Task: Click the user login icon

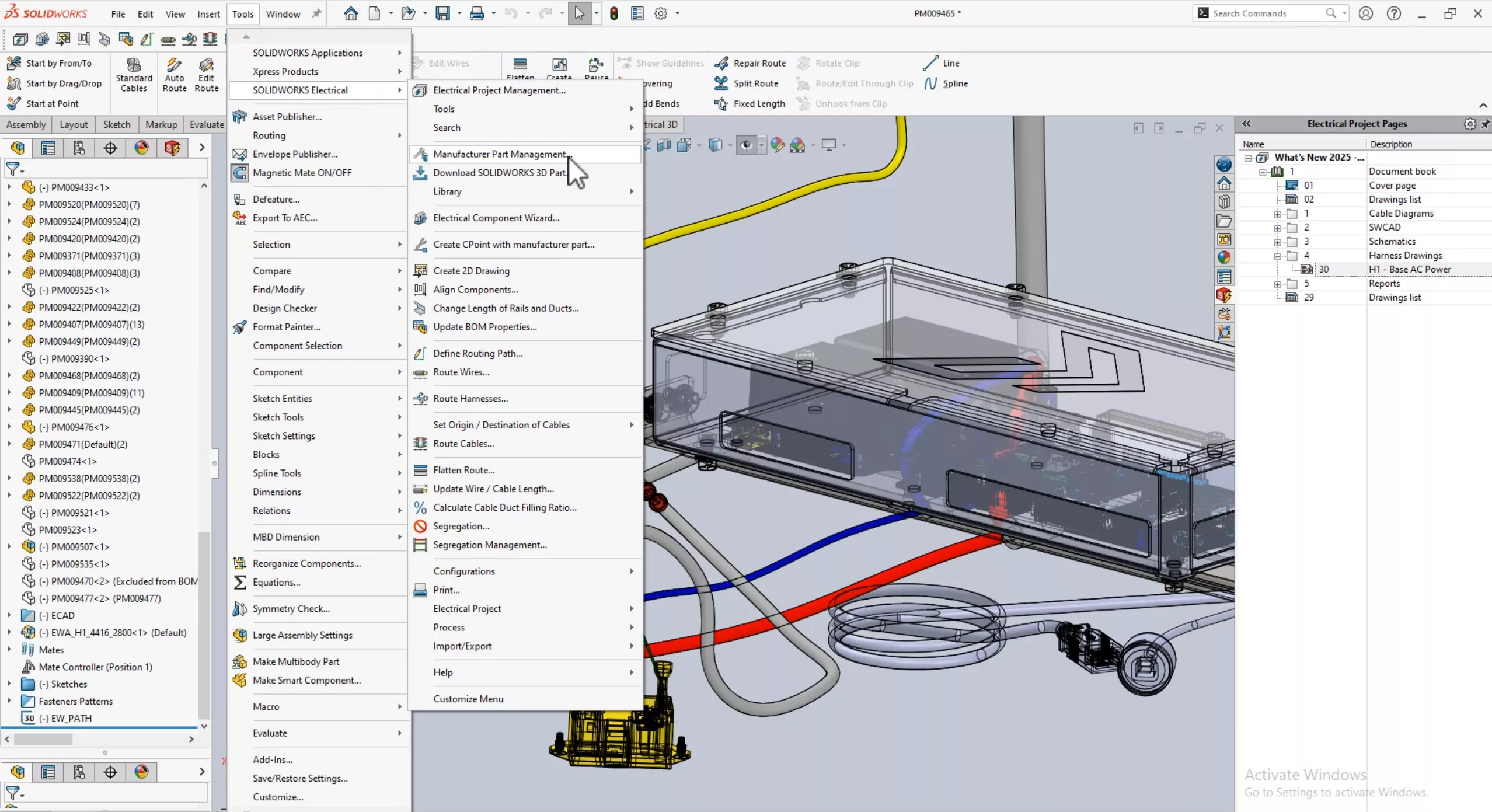Action: point(1365,13)
